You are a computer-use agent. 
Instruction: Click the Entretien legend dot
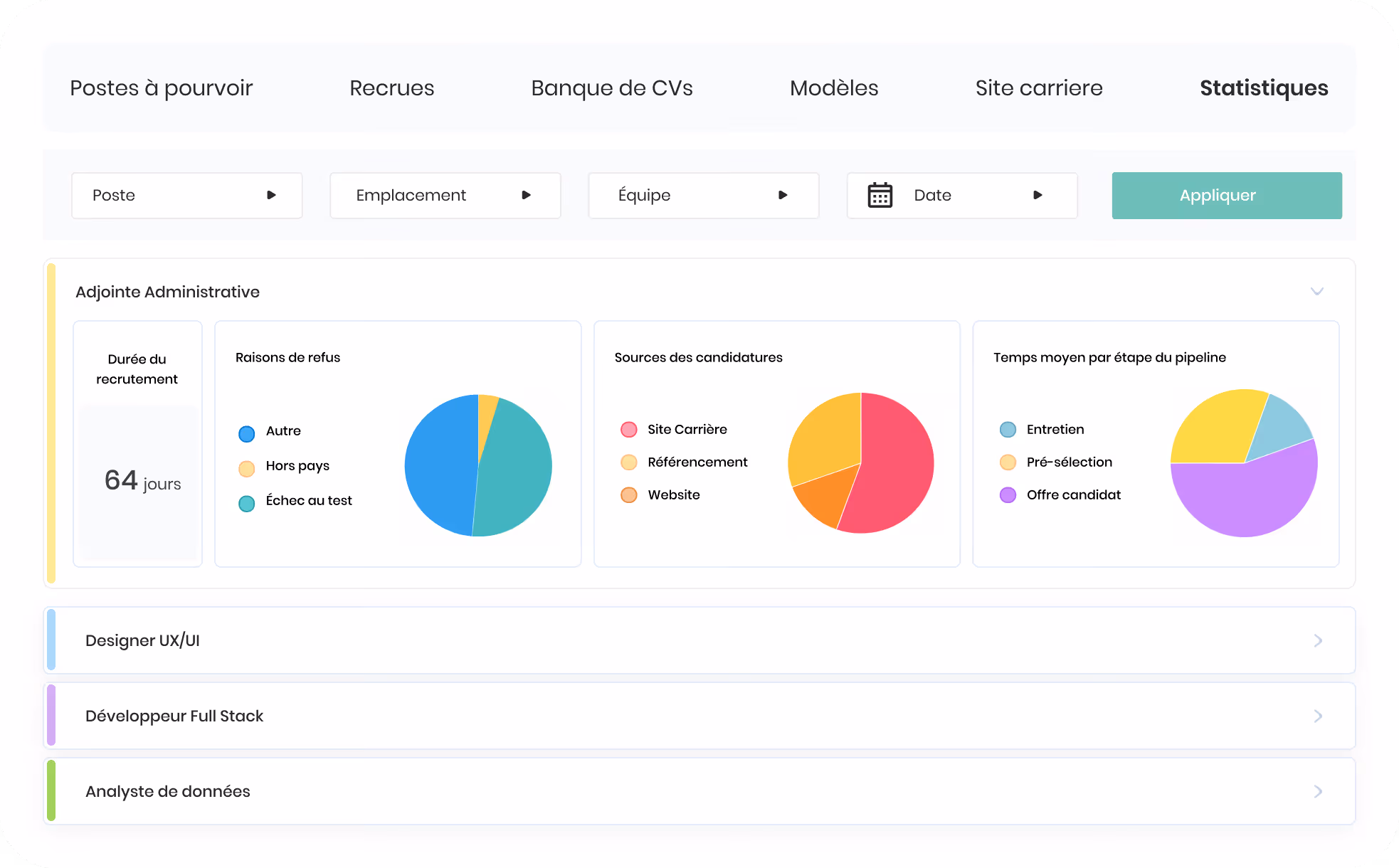point(1008,429)
